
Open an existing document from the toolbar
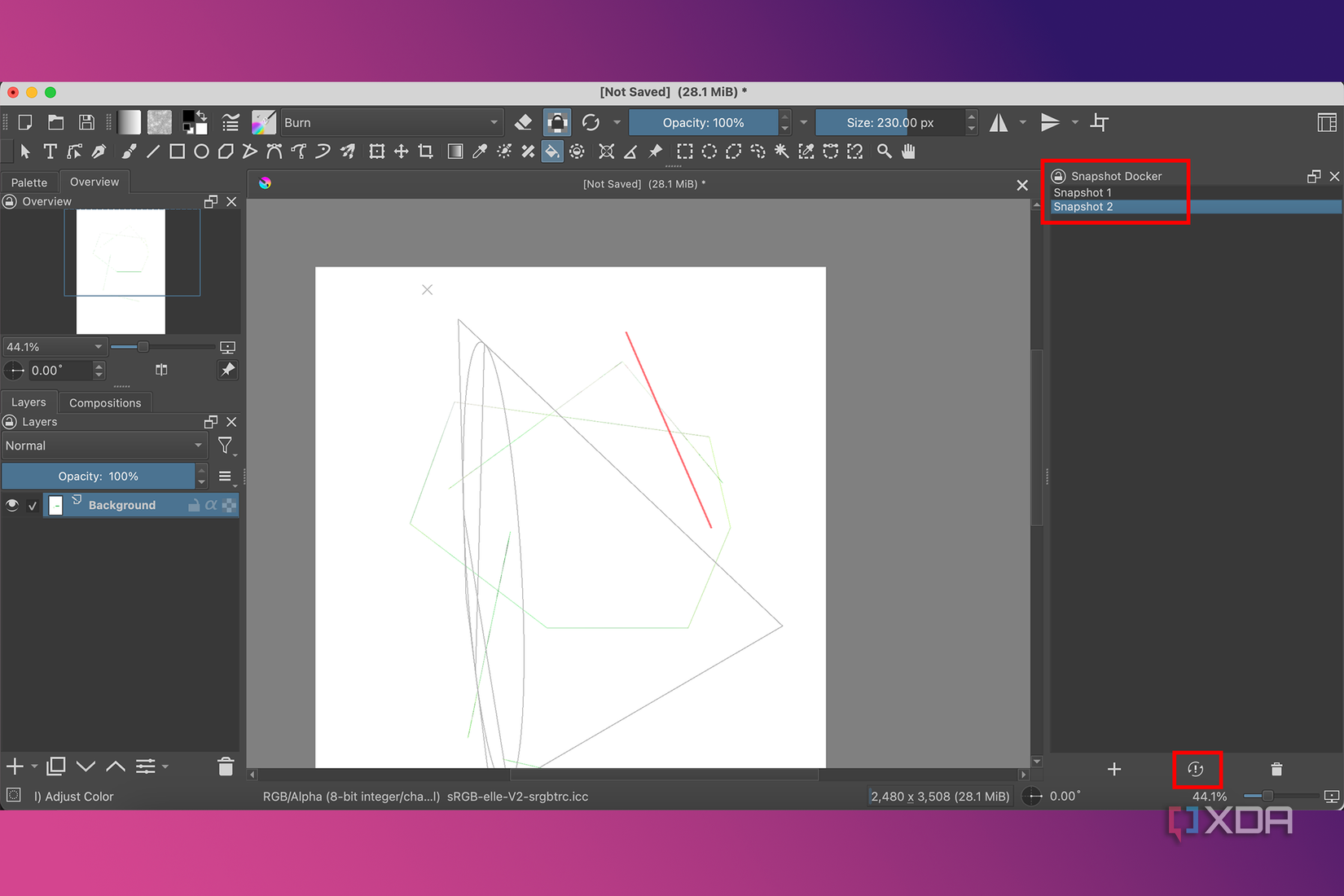[55, 123]
